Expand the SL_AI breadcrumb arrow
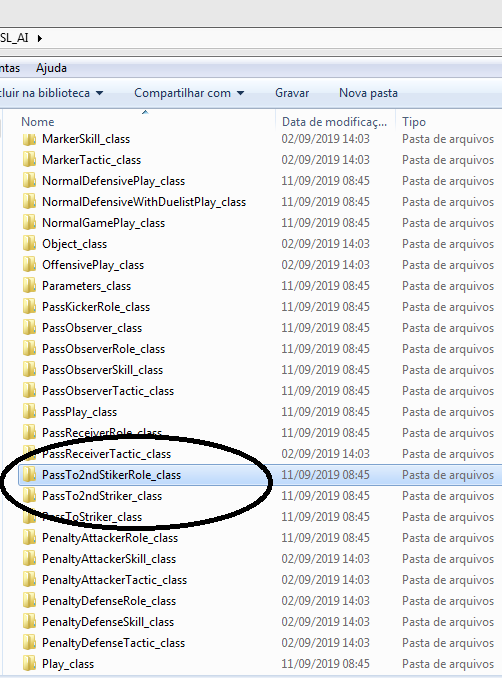This screenshot has width=502, height=678. [x=40, y=38]
